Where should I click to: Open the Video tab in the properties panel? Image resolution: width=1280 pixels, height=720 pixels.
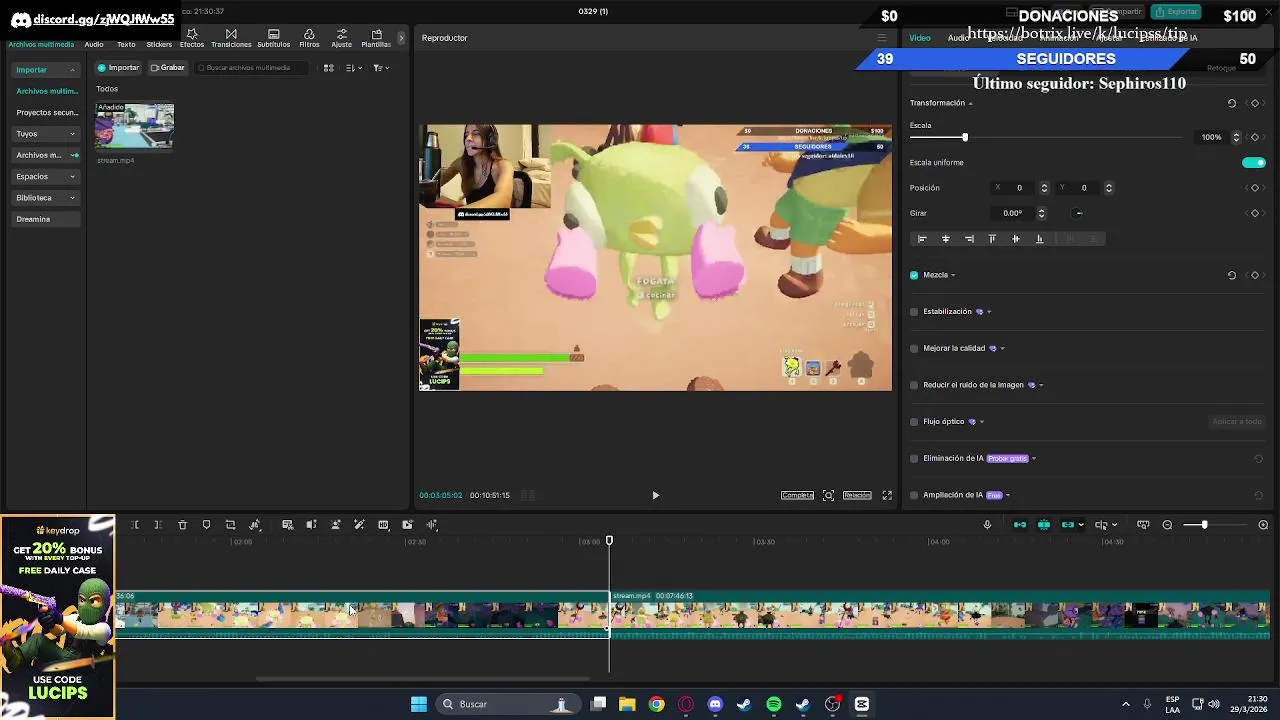pos(920,38)
